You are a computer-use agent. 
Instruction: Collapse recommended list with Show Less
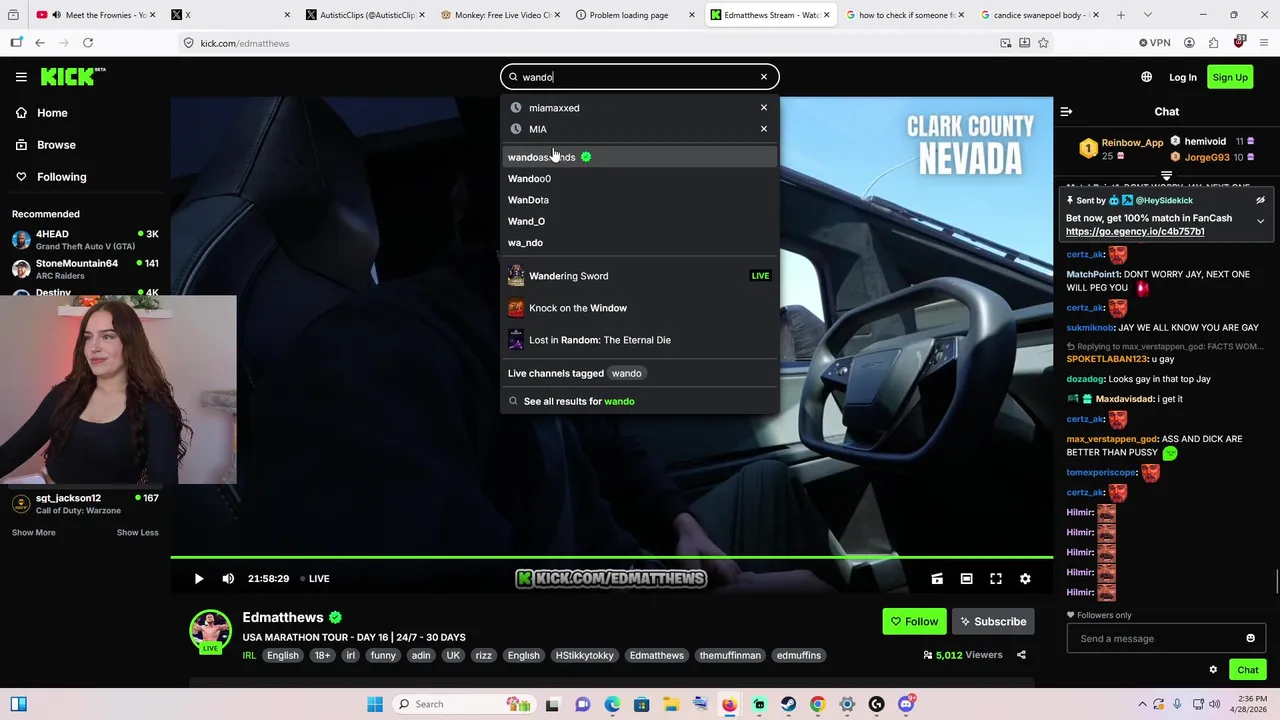click(137, 533)
